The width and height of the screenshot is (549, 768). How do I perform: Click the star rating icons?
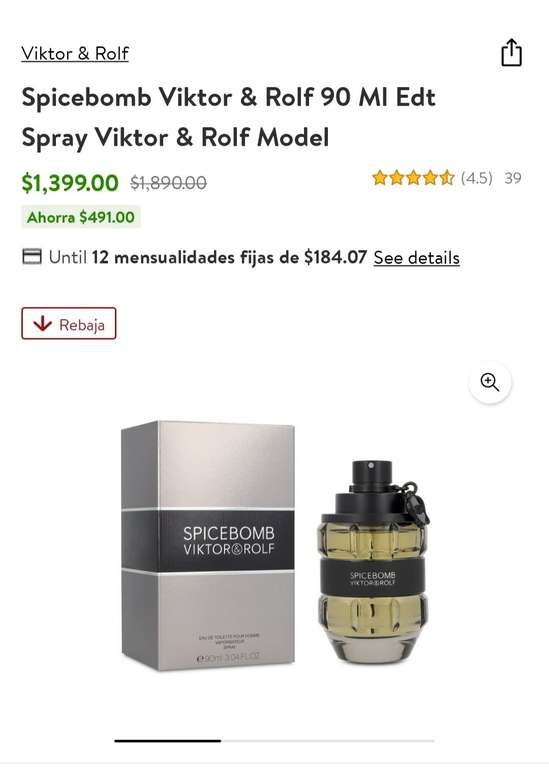pos(413,177)
